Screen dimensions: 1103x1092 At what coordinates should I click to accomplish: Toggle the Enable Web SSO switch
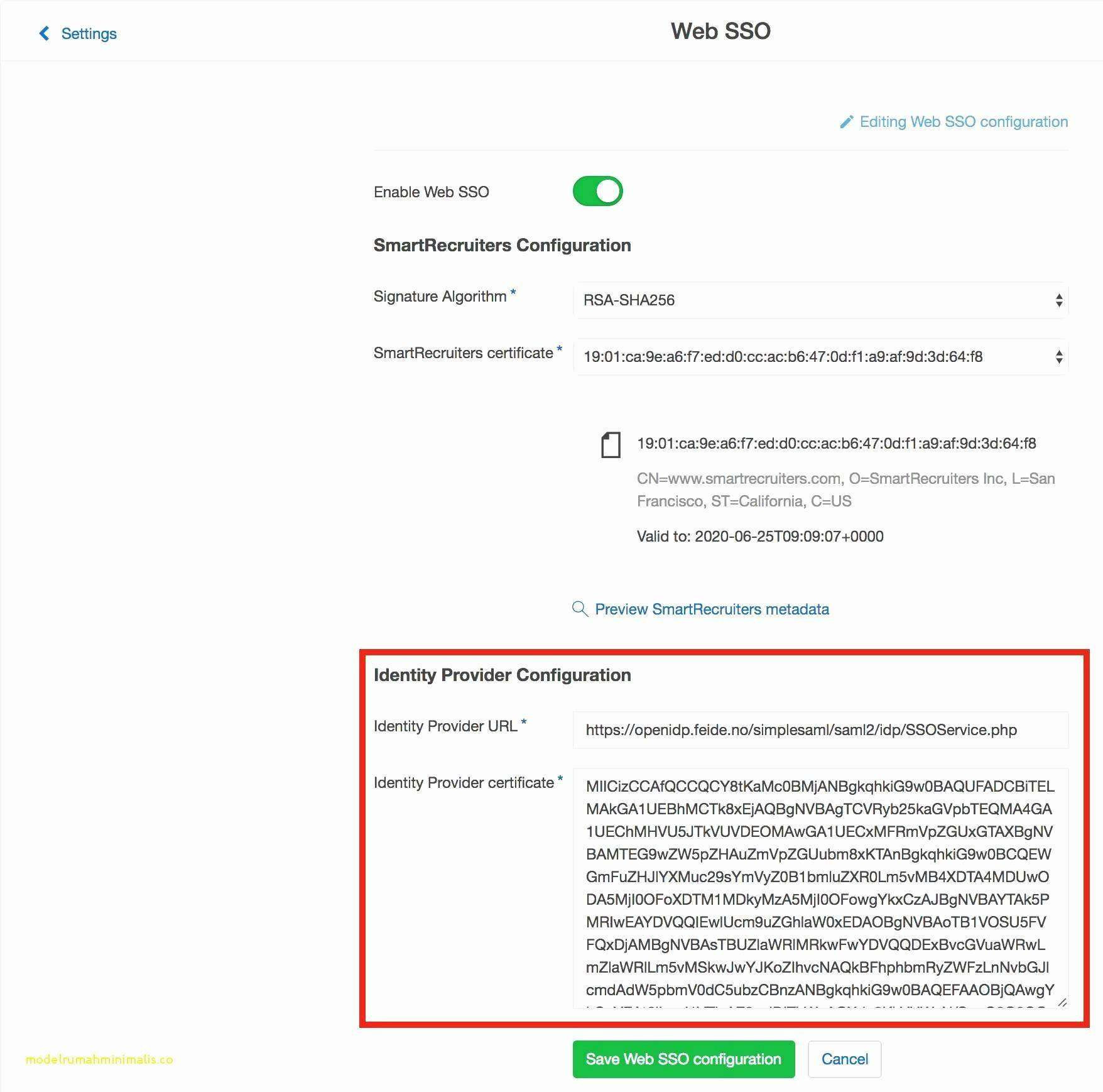point(597,191)
